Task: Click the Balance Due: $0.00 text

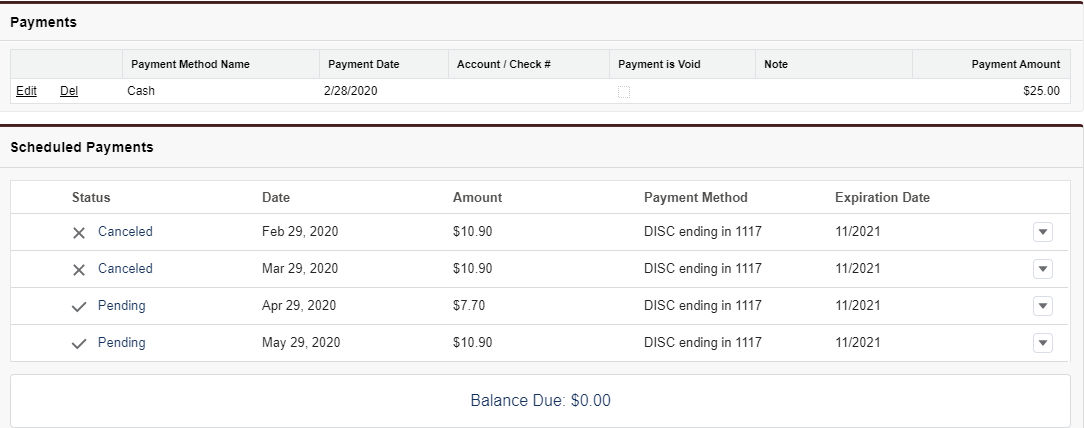Action: (540, 401)
